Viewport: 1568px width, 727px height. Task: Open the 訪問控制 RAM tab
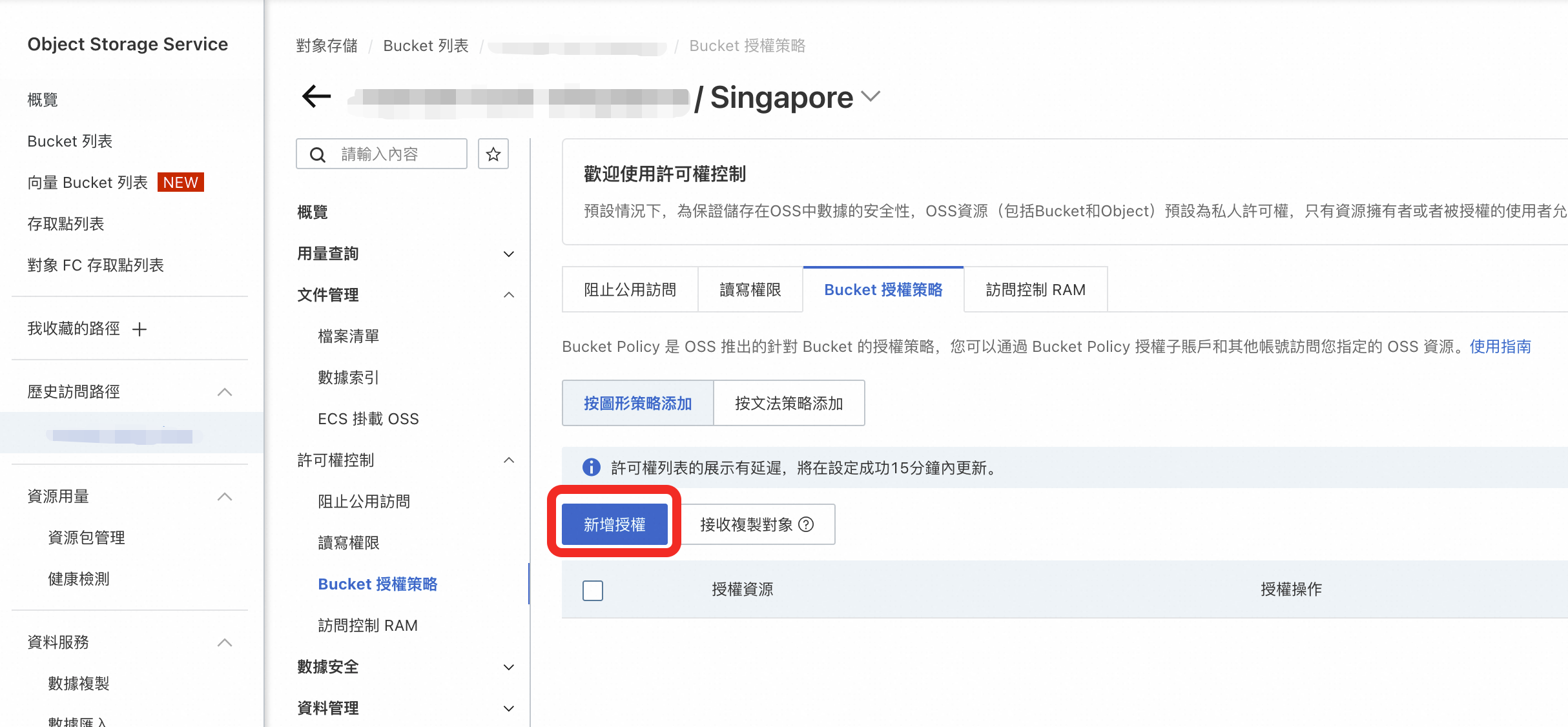[1035, 290]
